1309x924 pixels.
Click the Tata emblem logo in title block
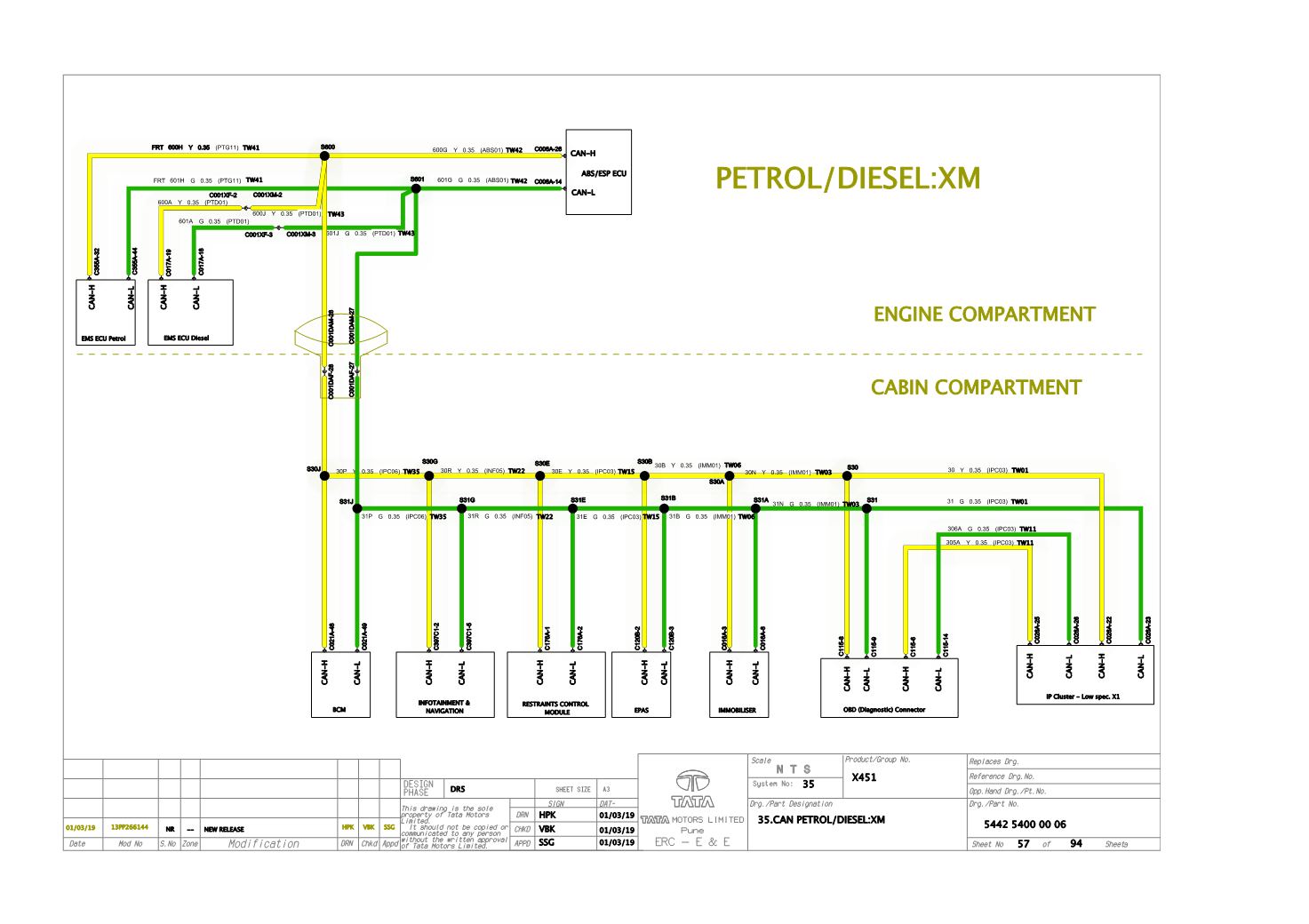click(x=692, y=781)
